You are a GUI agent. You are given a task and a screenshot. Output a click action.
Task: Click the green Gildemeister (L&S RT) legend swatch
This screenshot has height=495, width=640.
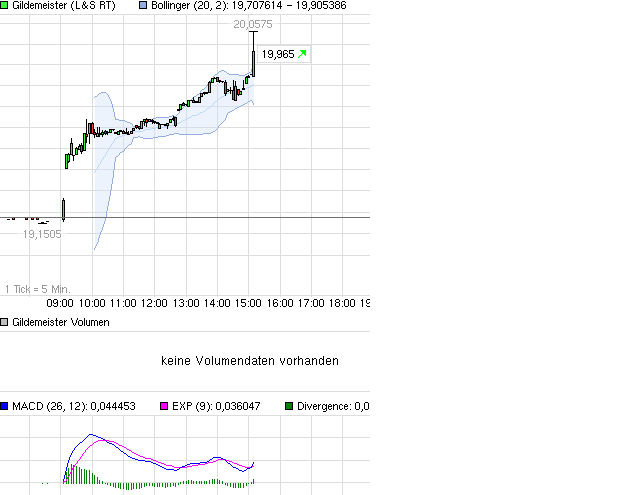(x=4, y=5)
